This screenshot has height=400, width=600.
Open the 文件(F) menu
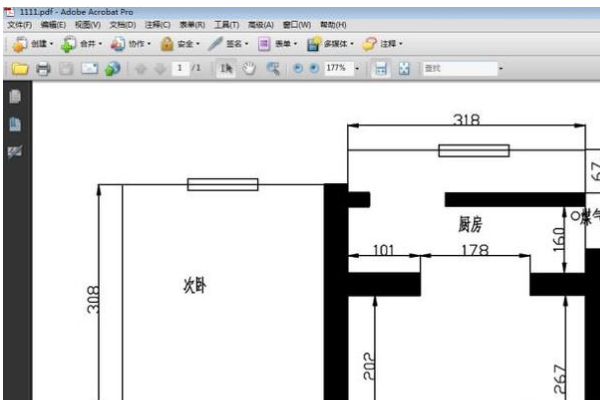(x=19, y=24)
